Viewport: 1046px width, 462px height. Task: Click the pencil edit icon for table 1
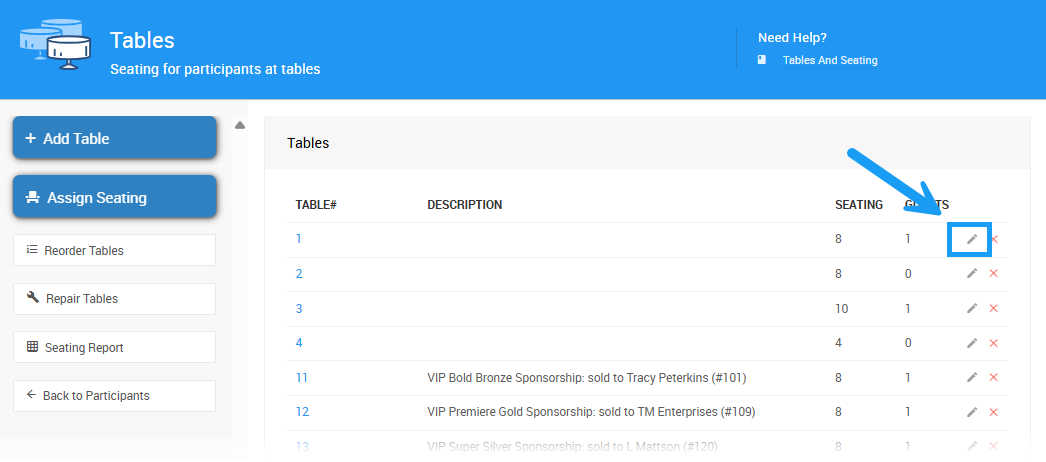point(972,239)
